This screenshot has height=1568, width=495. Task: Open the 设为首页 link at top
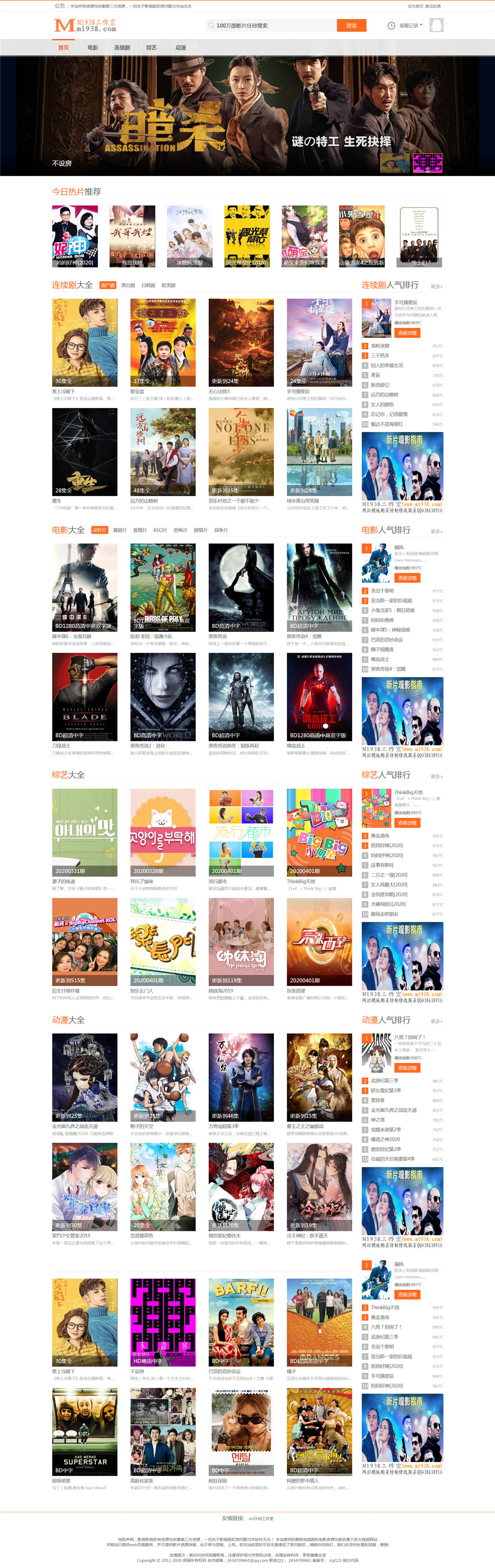pyautogui.click(x=415, y=6)
